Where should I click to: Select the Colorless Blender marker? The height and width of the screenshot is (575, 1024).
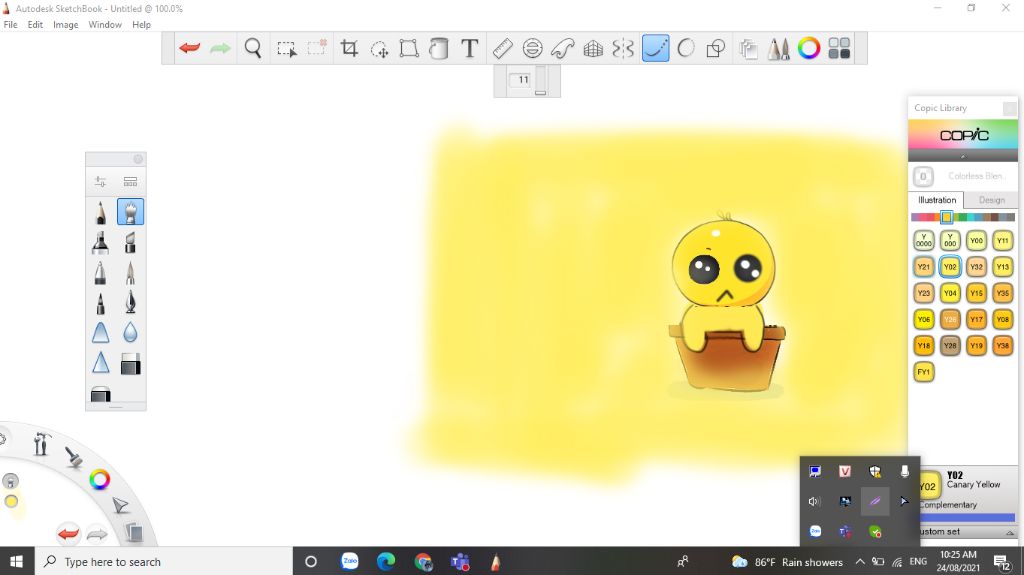(x=923, y=176)
